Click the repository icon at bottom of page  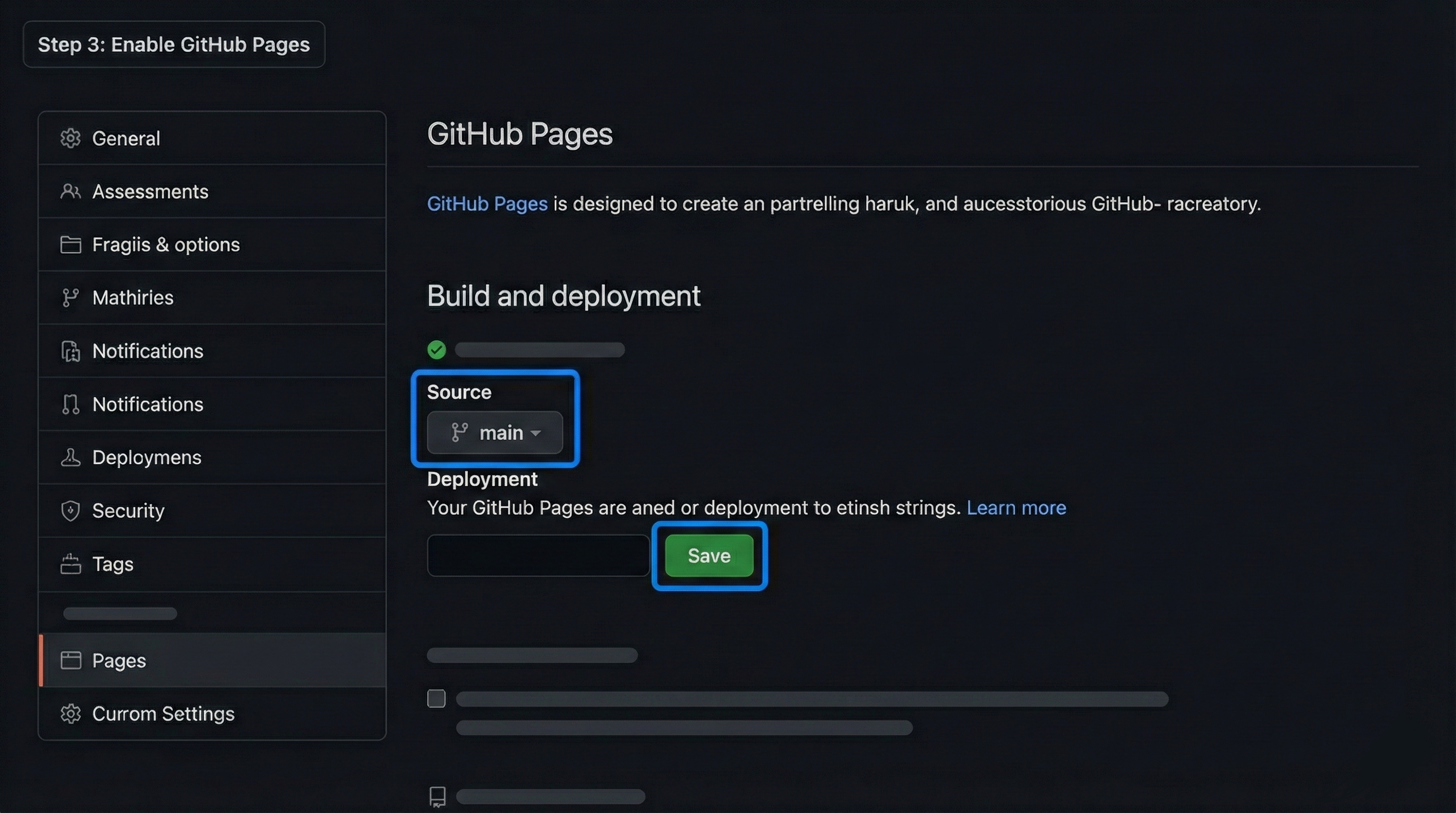(437, 796)
